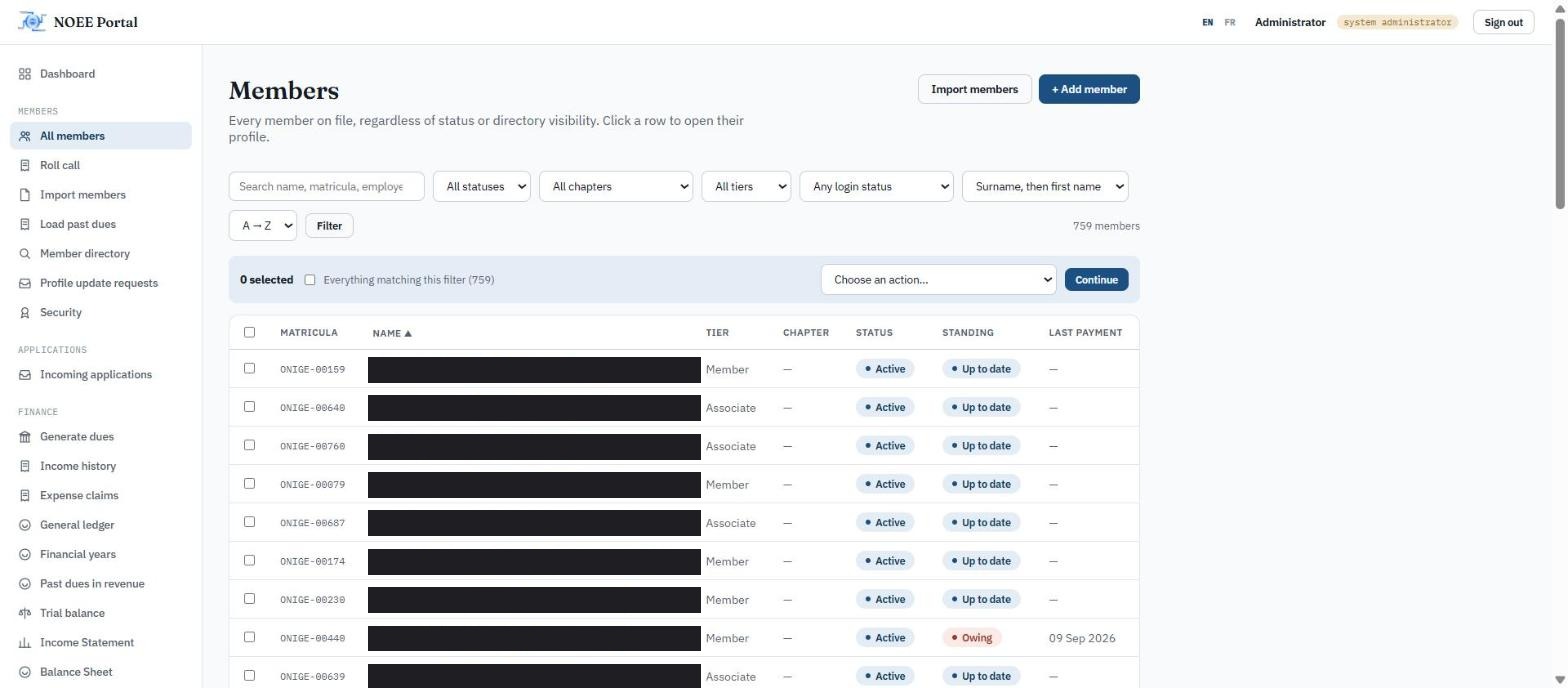Click the Incoming applications envelope icon
The height and width of the screenshot is (688, 1568).
25,375
